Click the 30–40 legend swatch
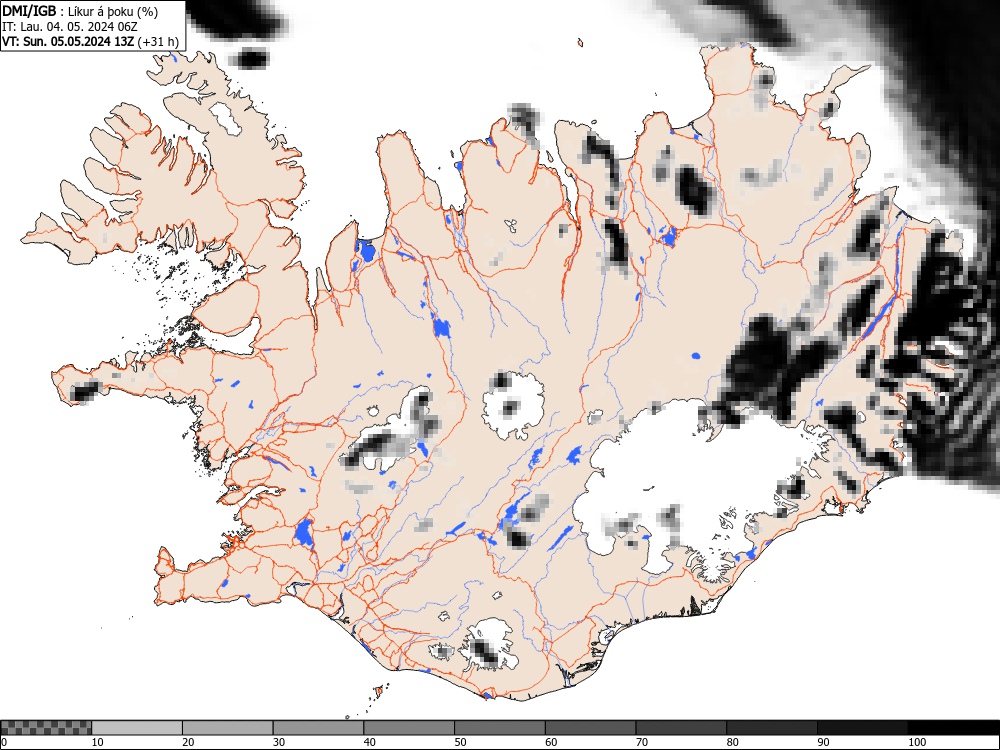Screen dimensions: 1000x750 318,728
